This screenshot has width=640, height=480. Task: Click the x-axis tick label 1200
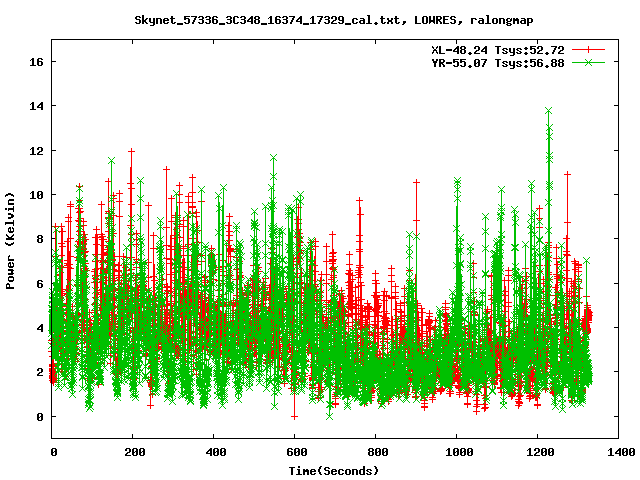click(x=540, y=452)
